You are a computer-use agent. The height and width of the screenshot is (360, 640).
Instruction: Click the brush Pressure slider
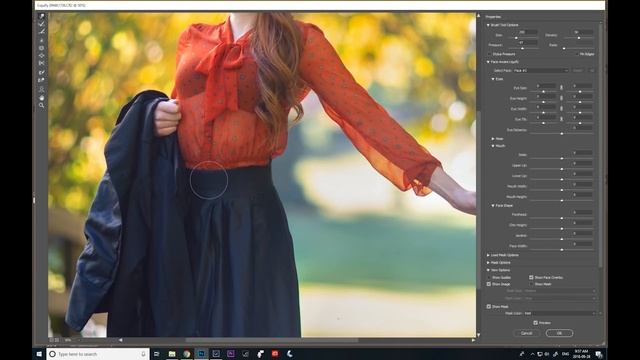point(522,49)
